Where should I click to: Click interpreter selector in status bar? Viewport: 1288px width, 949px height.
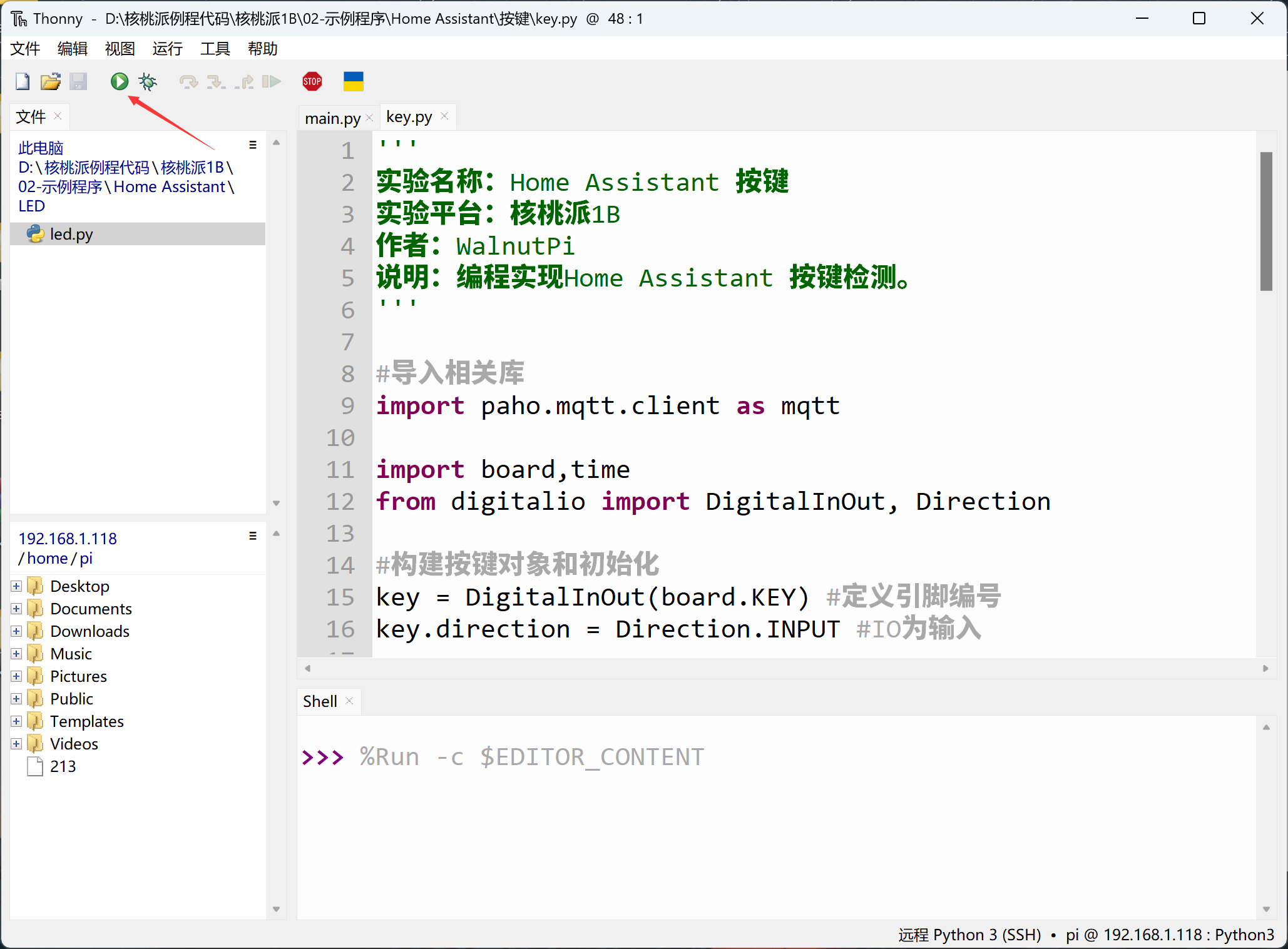1086,935
